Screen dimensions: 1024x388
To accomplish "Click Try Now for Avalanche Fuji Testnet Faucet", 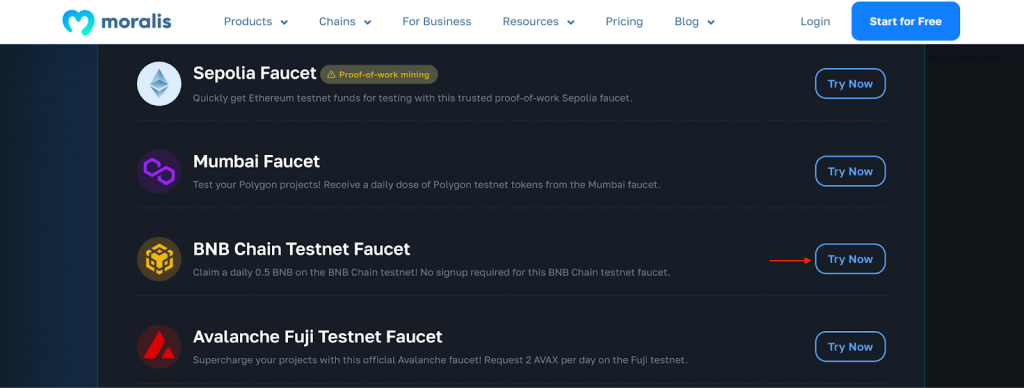I will [x=850, y=346].
